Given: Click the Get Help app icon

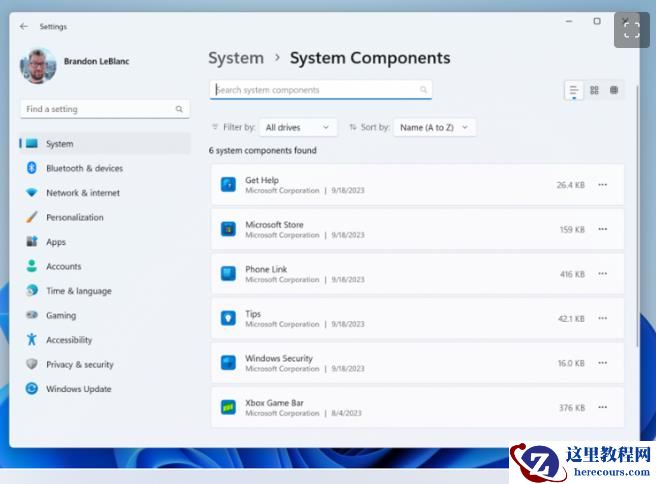Looking at the screenshot, I should [x=228, y=184].
